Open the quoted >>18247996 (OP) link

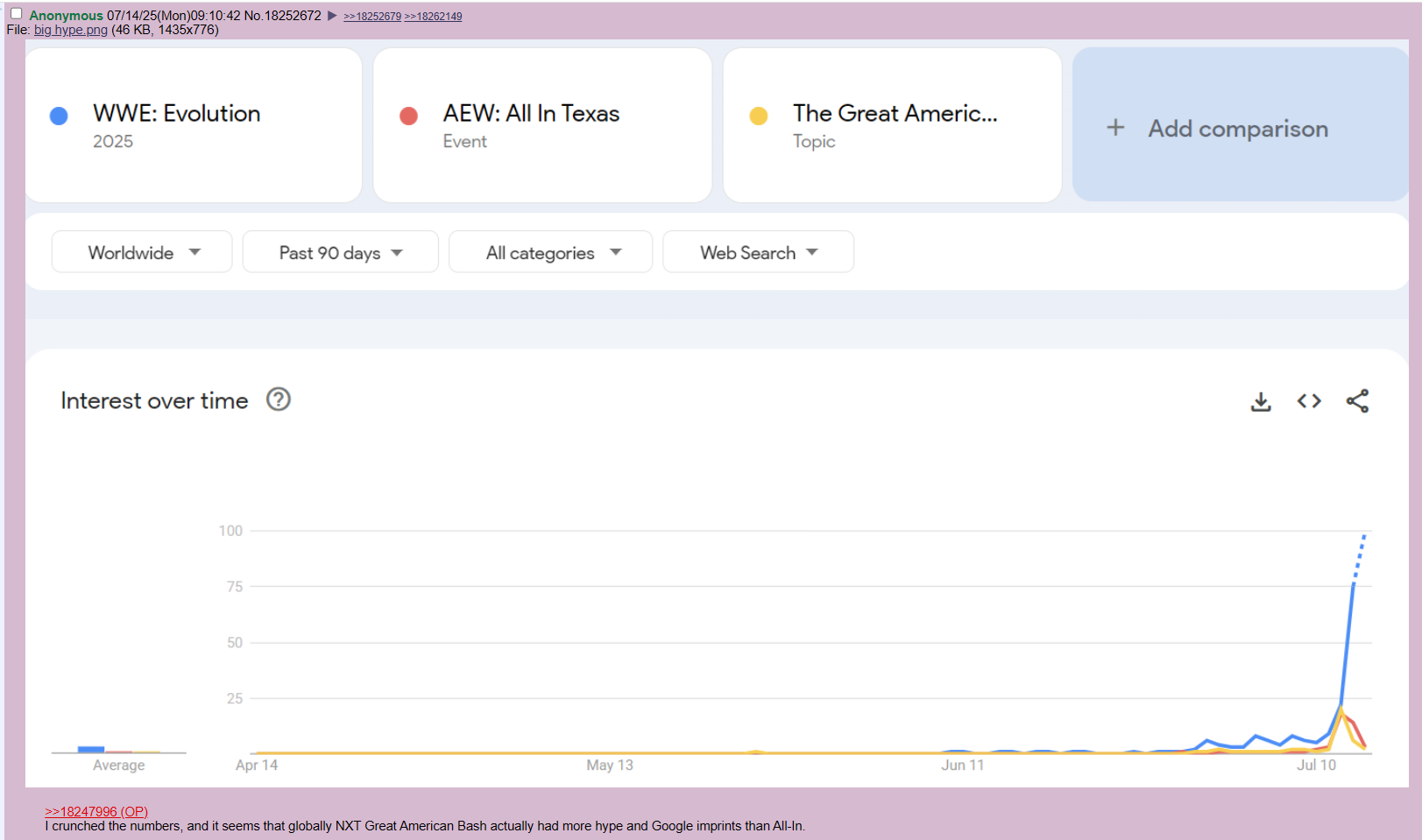pos(96,811)
